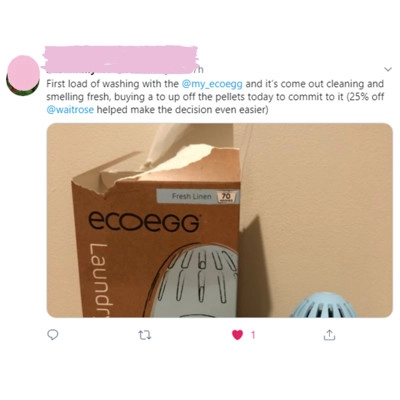
Task: Click the torn top of box
Action: (157, 165)
